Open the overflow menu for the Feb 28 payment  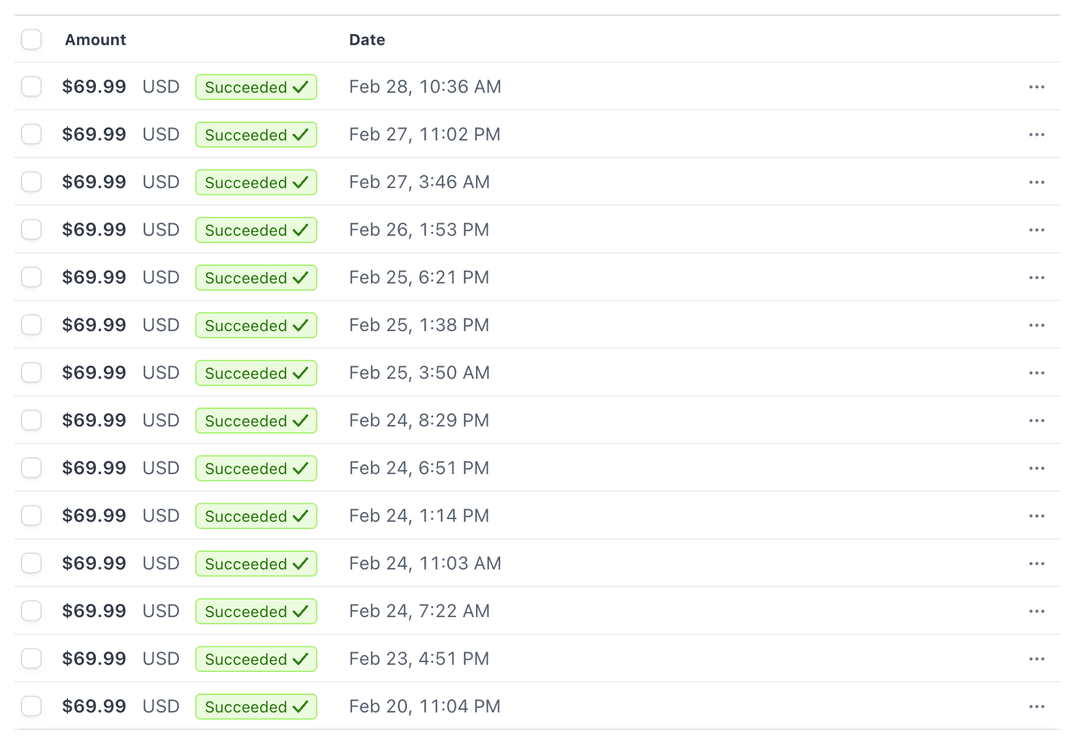click(1037, 87)
